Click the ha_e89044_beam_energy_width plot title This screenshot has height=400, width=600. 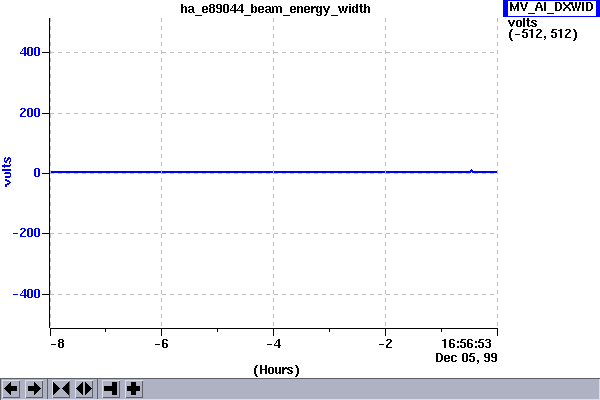pos(274,9)
